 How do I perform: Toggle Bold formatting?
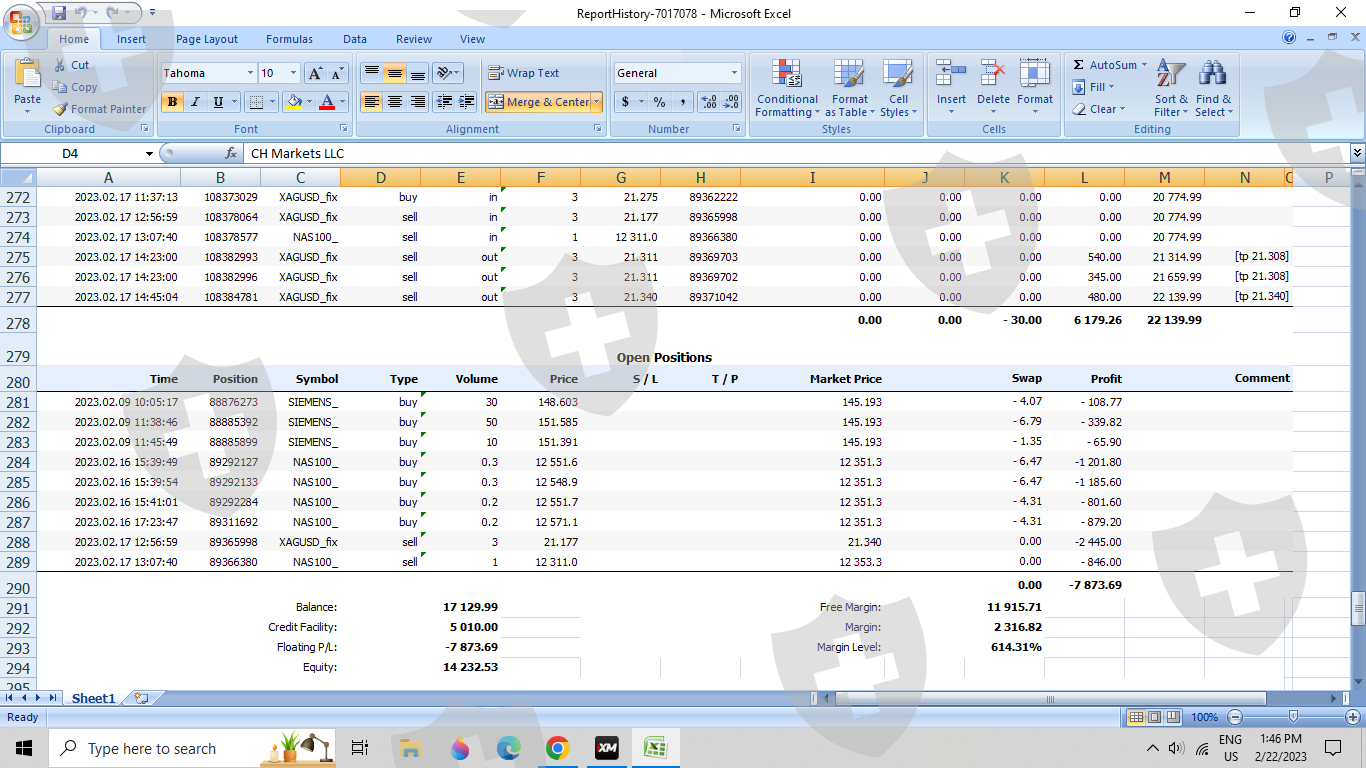(x=172, y=102)
